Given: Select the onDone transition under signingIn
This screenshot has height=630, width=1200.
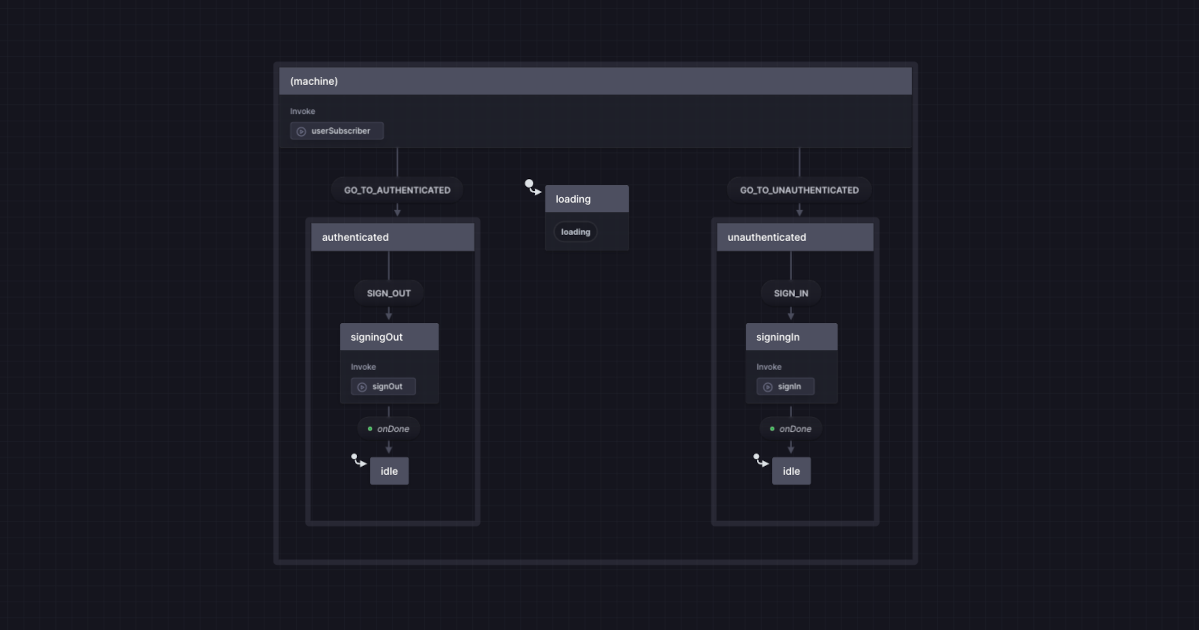Looking at the screenshot, I should pos(791,429).
